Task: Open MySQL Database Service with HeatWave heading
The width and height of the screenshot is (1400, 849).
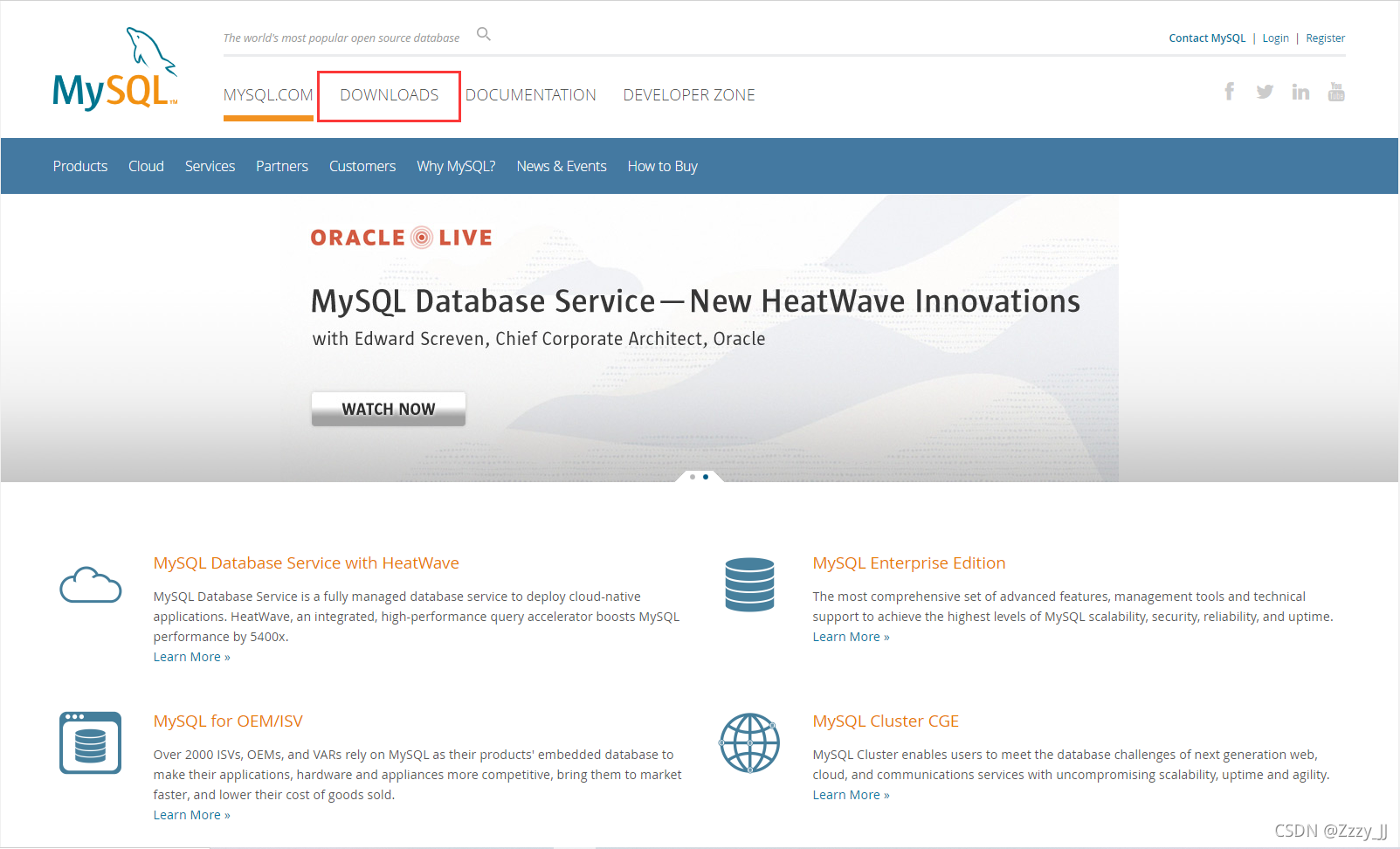Action: click(306, 563)
